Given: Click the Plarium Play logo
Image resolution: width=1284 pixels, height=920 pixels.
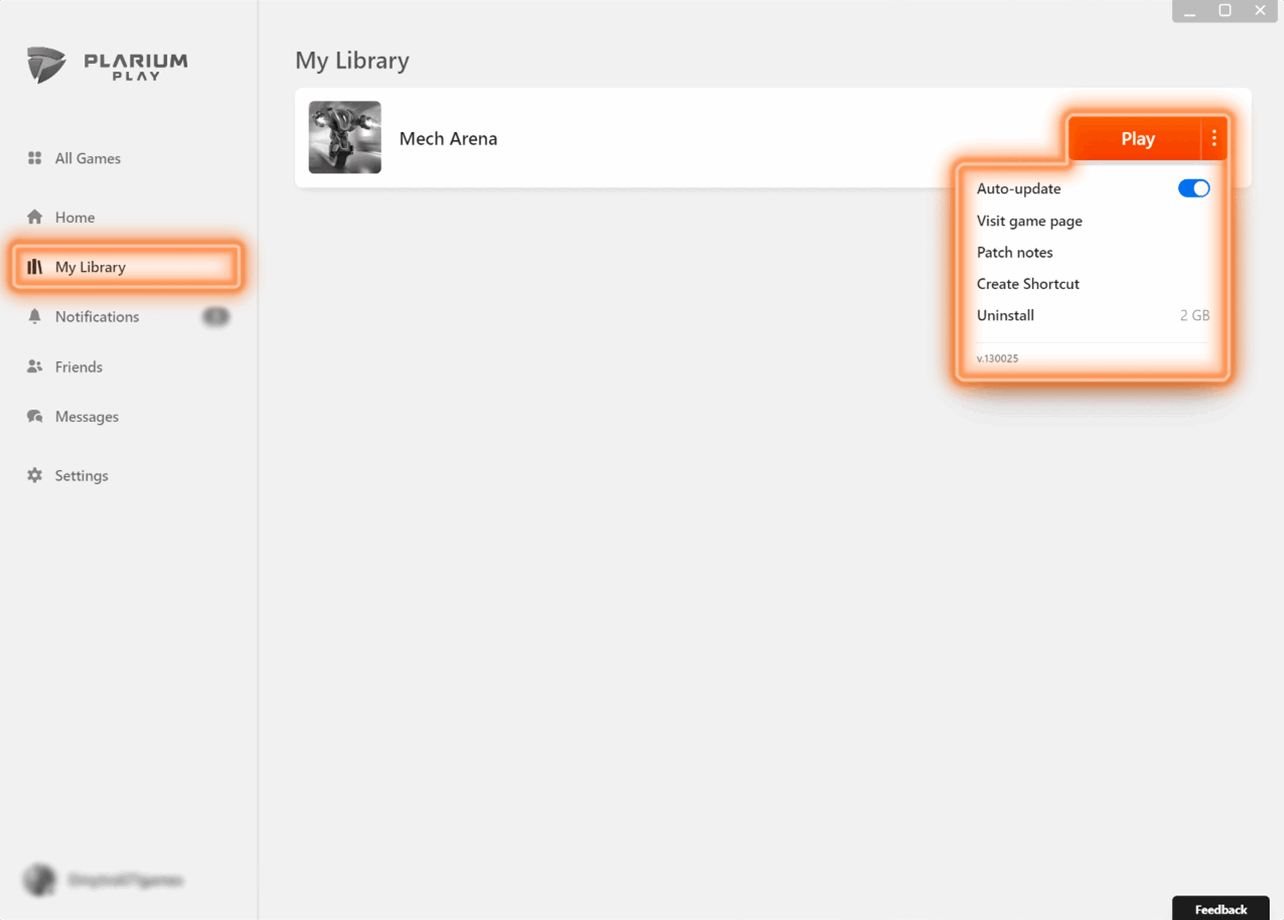Looking at the screenshot, I should [107, 65].
